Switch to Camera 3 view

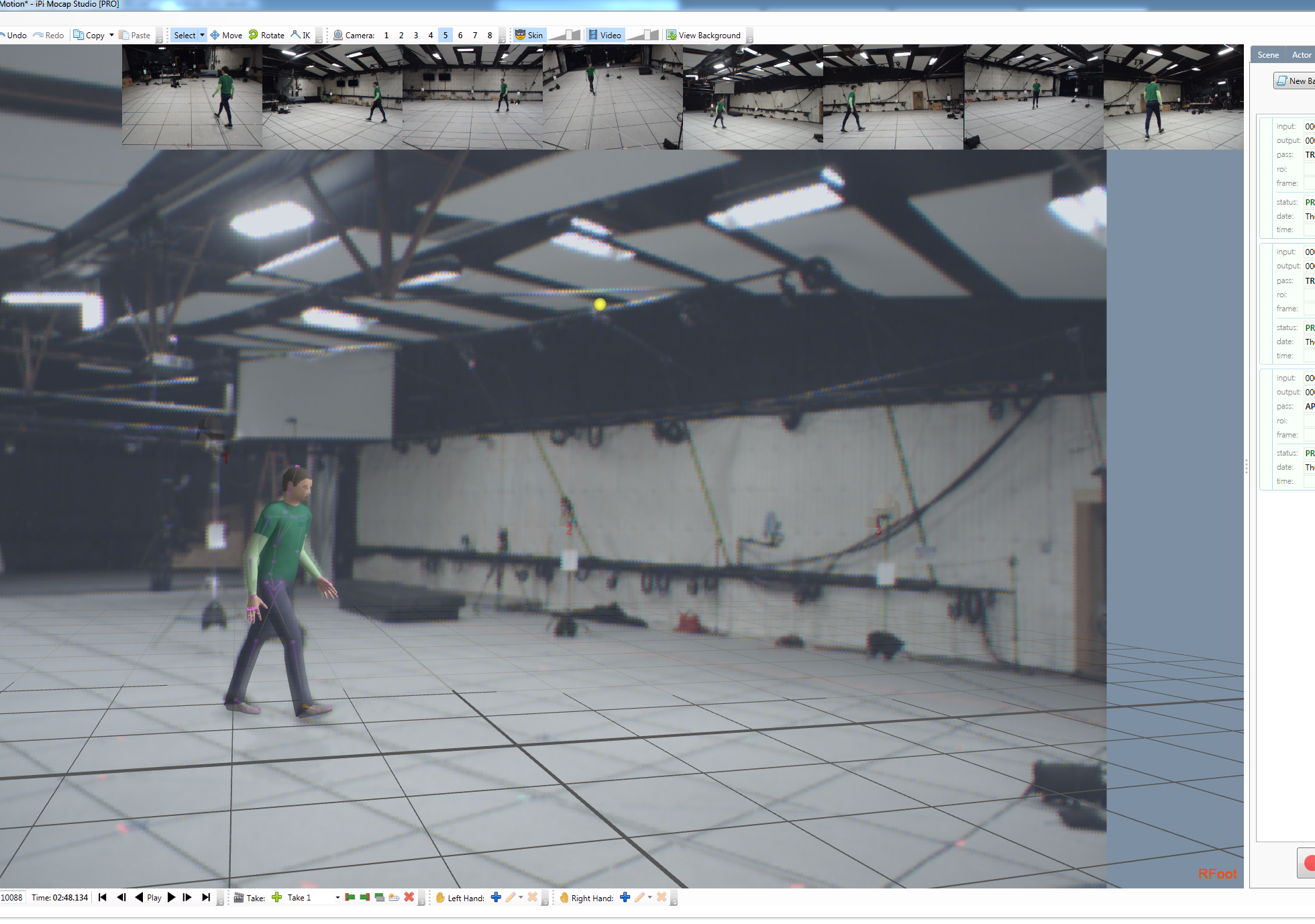click(x=416, y=36)
